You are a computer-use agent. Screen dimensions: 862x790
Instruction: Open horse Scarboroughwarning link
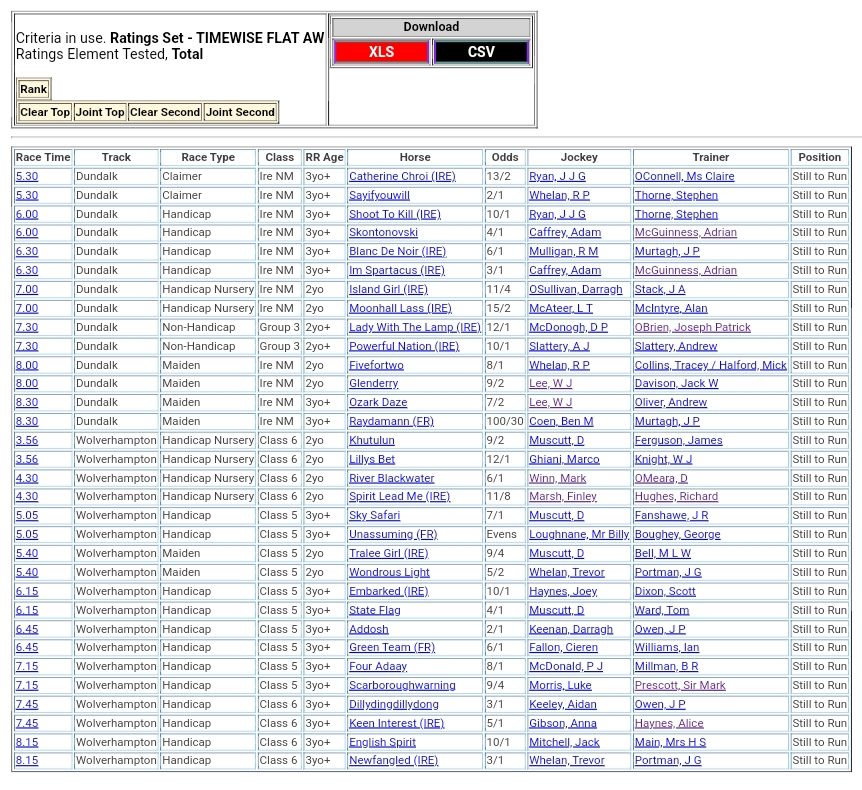click(x=402, y=686)
